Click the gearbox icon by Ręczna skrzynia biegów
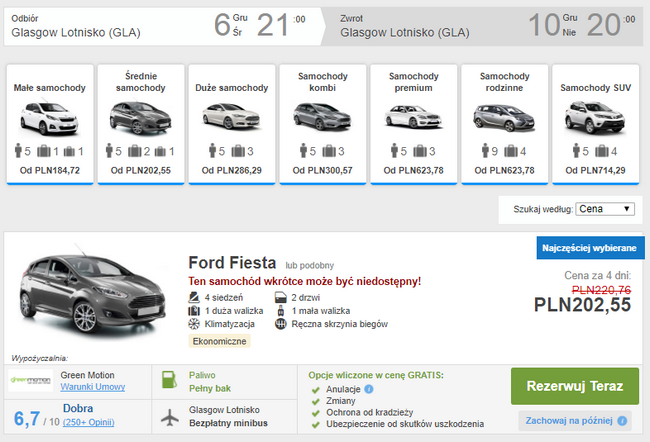 click(281, 324)
